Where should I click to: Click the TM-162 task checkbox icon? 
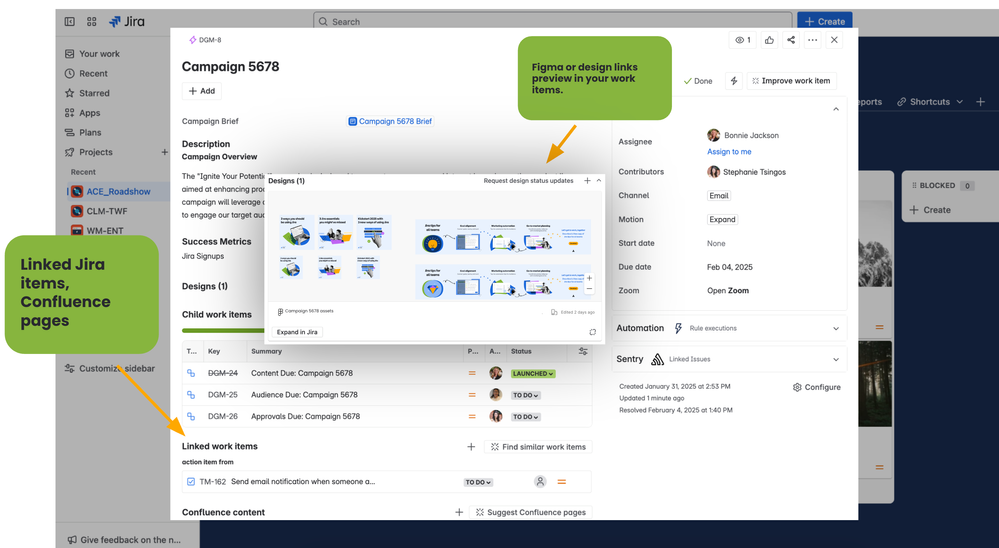point(190,482)
